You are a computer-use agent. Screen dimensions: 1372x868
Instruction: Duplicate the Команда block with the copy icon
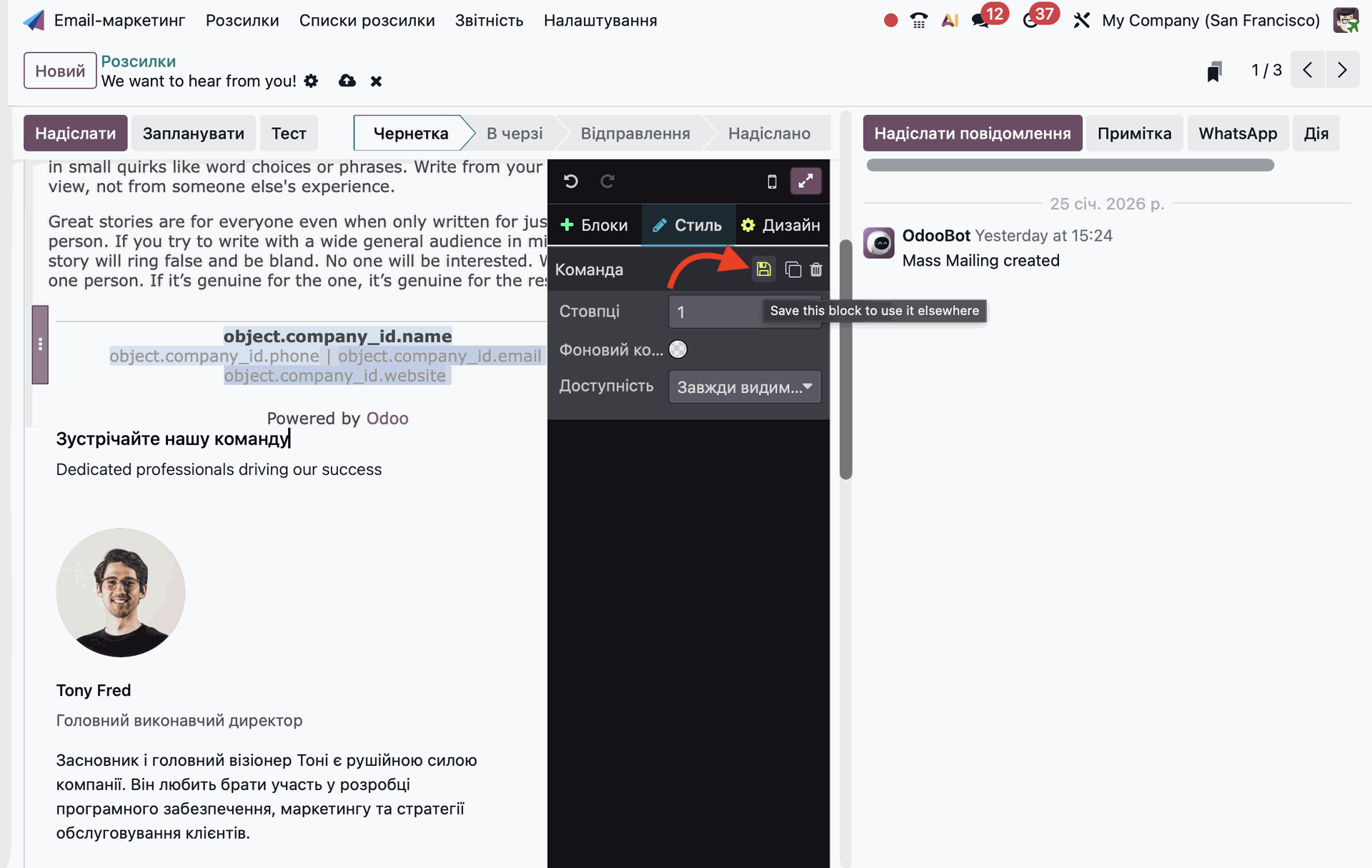point(792,269)
